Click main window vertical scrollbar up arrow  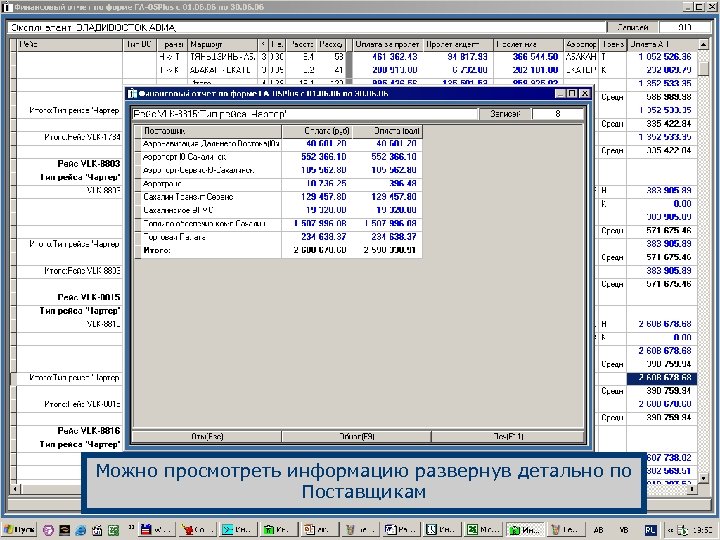point(703,45)
